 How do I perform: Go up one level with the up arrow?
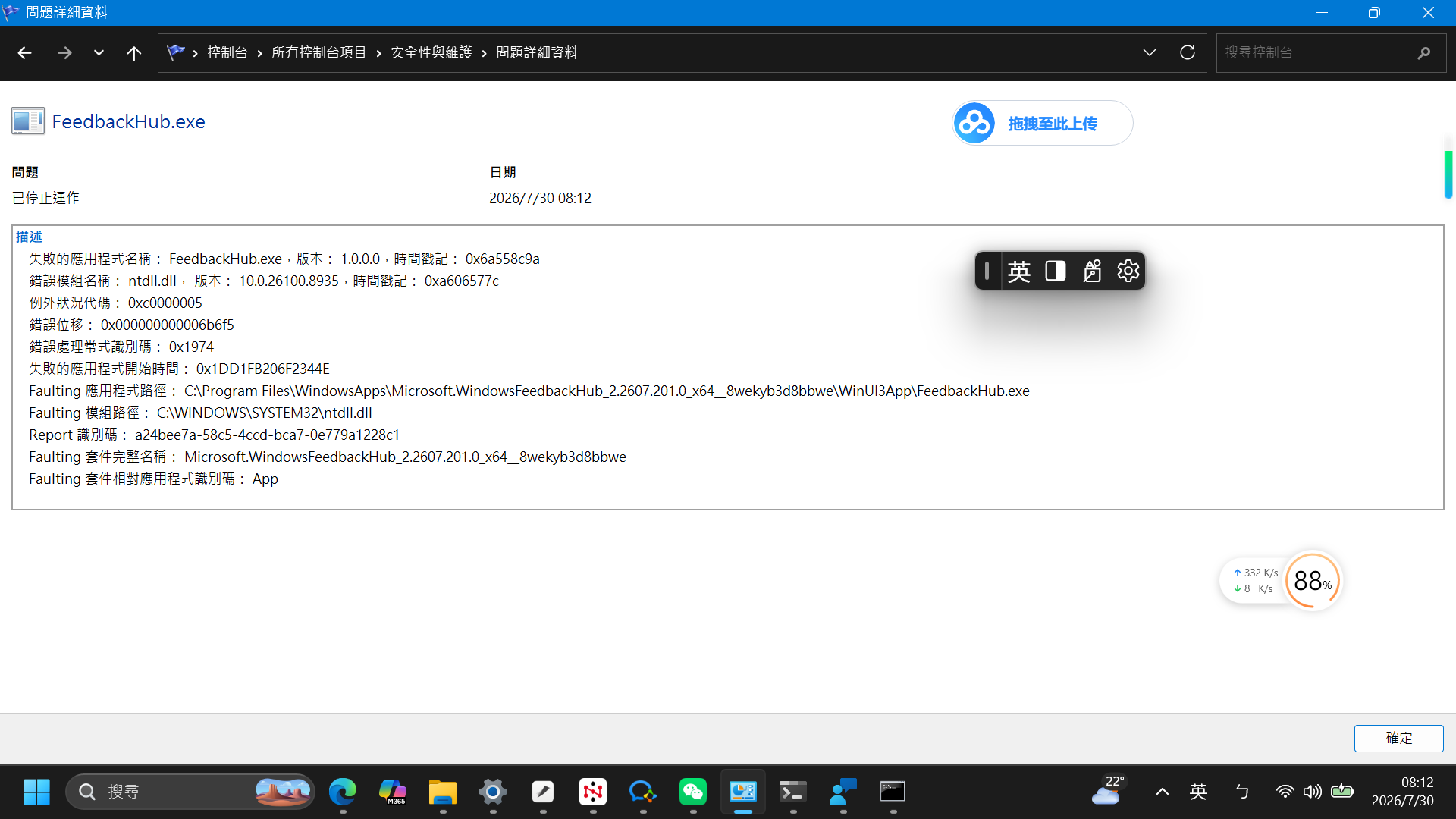pos(134,53)
